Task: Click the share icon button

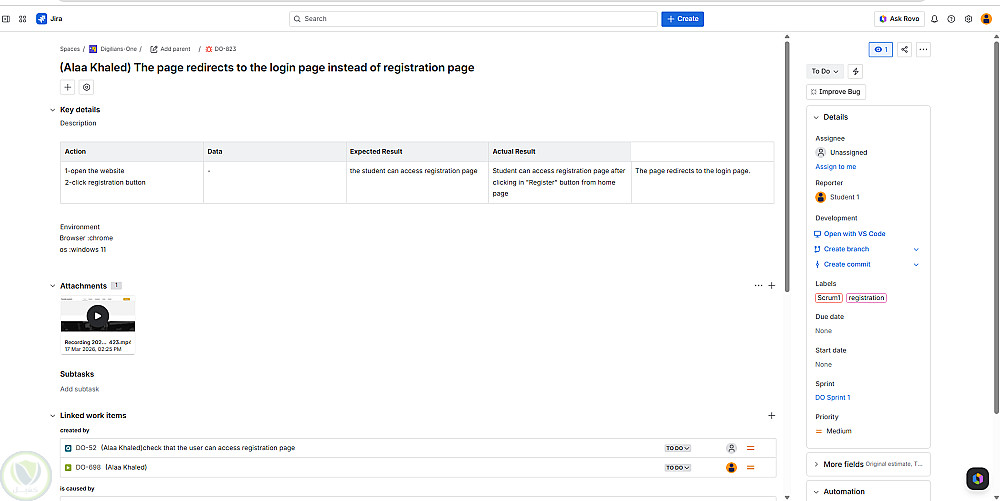Action: (905, 49)
